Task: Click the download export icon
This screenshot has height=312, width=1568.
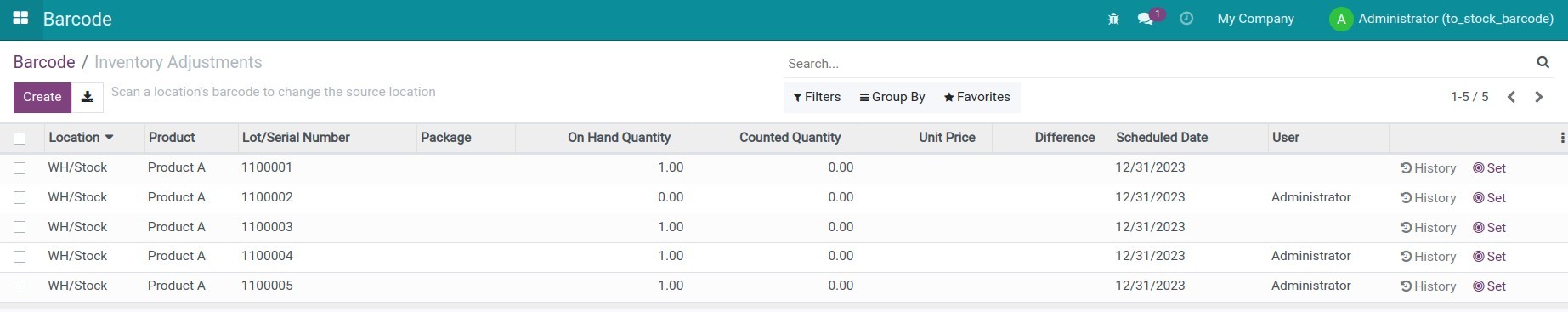Action: pyautogui.click(x=87, y=97)
